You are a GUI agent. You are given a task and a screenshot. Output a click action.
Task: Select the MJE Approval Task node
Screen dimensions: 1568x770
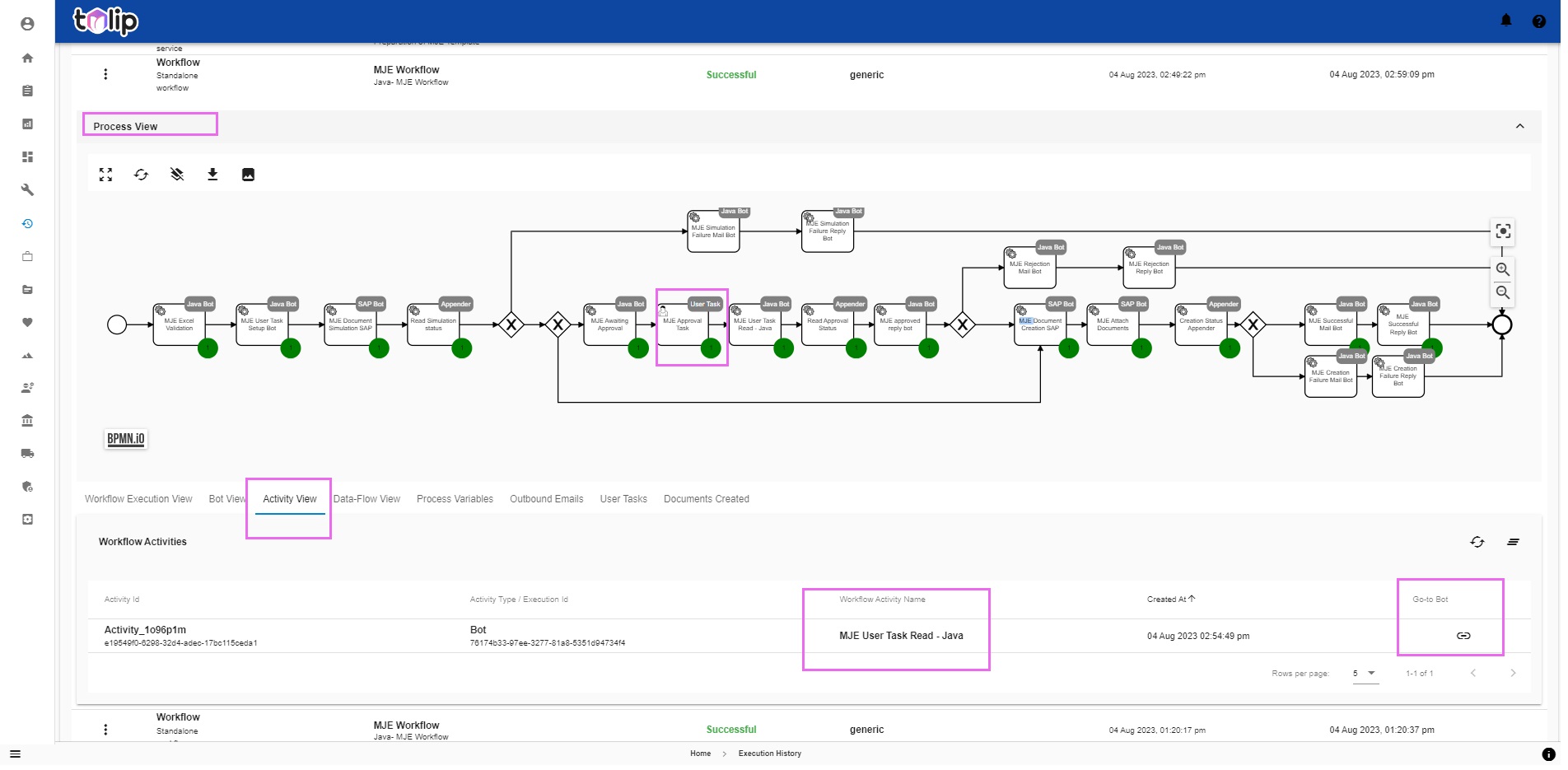point(683,324)
